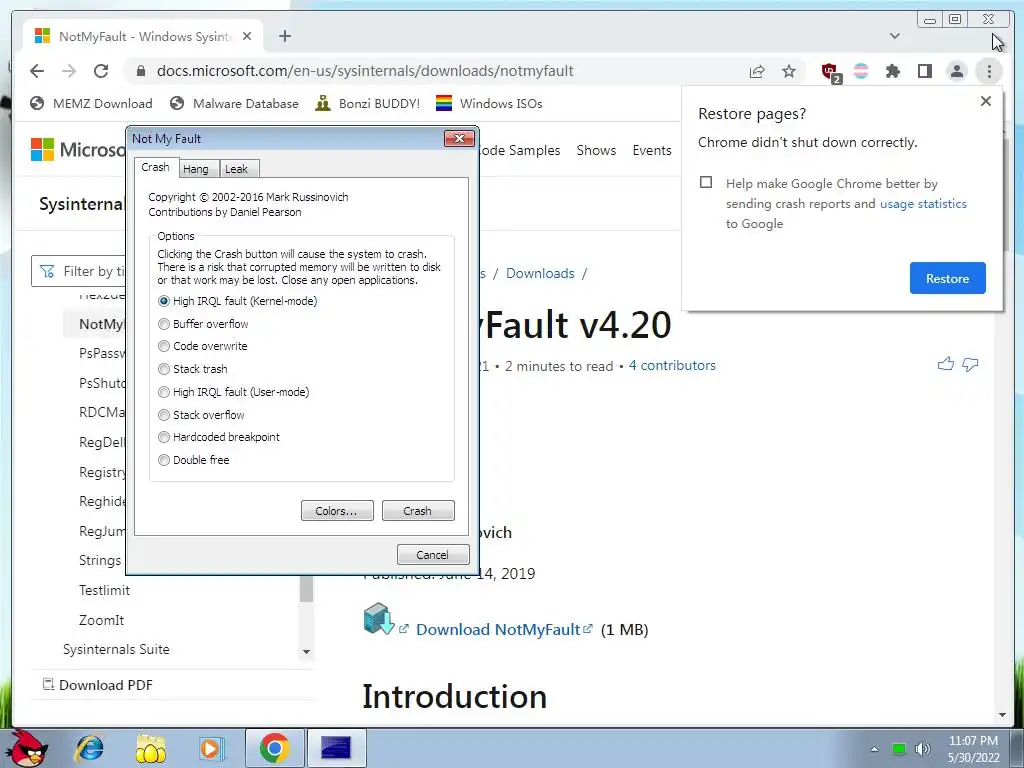Open the Extensions puzzle piece menu
The image size is (1024, 768).
click(893, 71)
